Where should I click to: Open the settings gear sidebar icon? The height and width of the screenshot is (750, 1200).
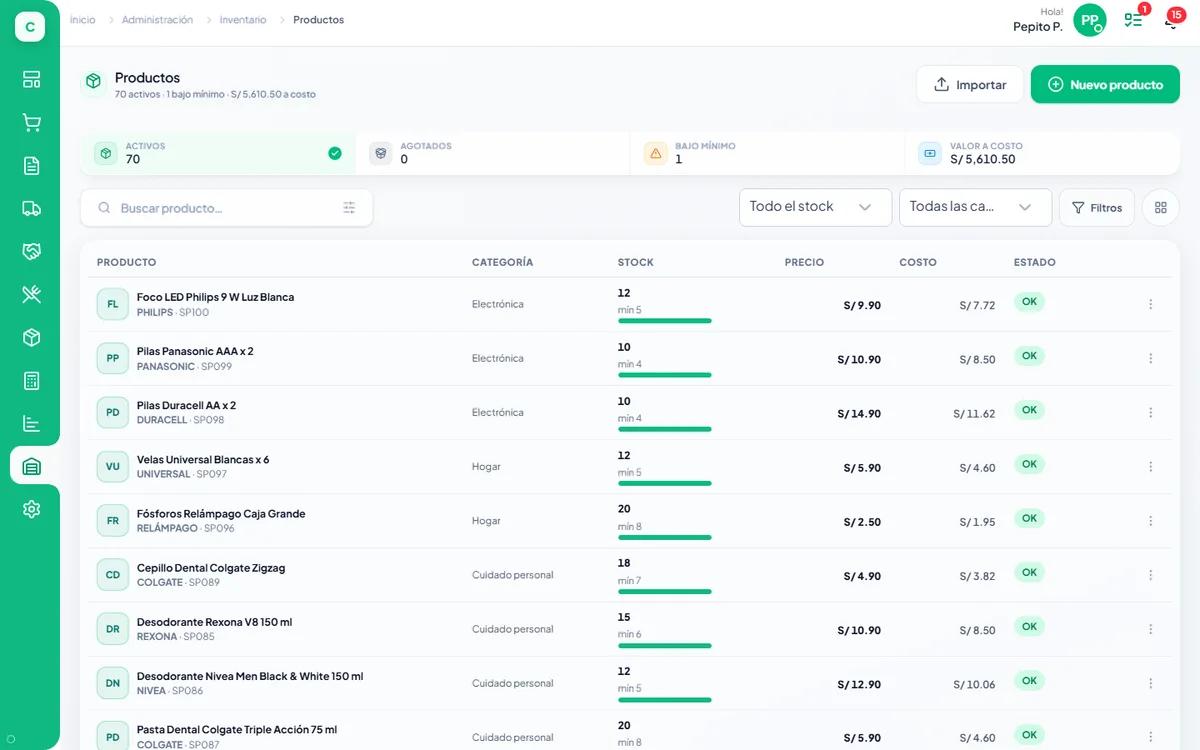click(31, 510)
